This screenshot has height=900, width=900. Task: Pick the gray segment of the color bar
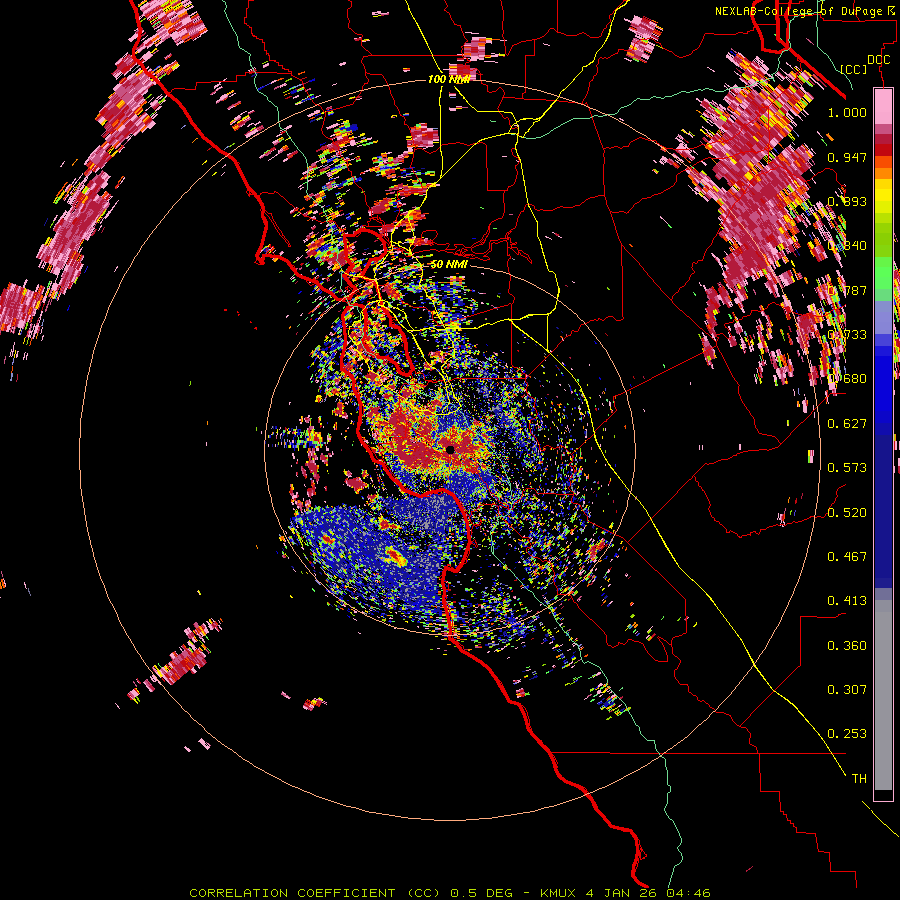883,695
